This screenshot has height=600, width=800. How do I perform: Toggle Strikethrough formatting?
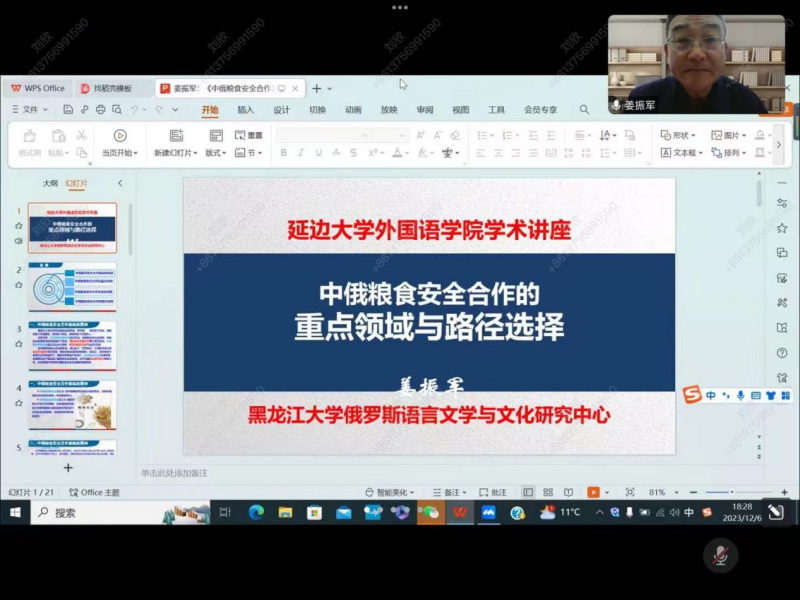336,153
